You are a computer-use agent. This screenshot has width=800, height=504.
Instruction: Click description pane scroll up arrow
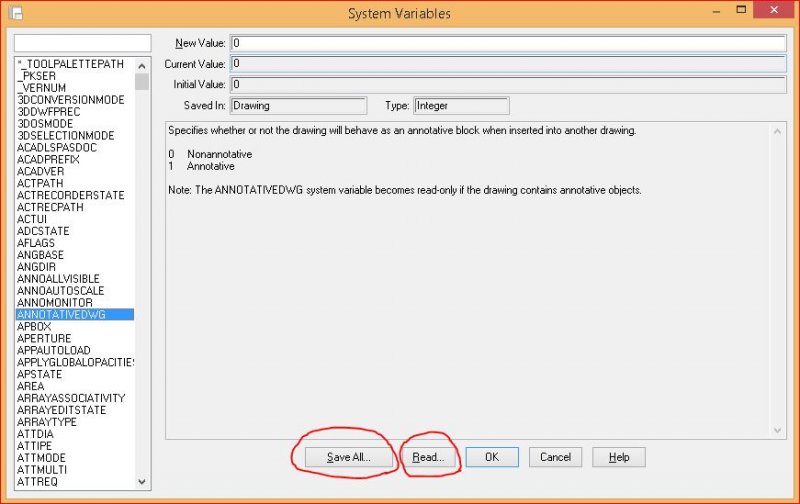[x=777, y=132]
